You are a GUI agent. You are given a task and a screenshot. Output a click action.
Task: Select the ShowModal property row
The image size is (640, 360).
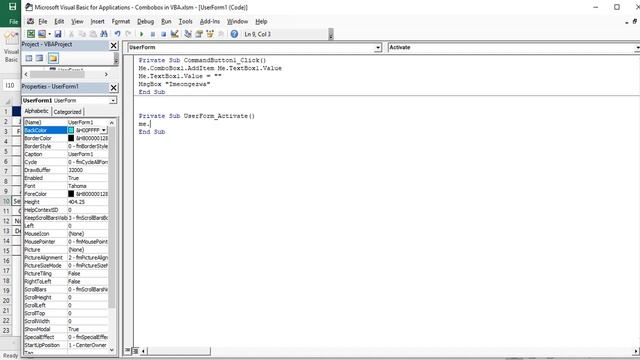pos(66,329)
